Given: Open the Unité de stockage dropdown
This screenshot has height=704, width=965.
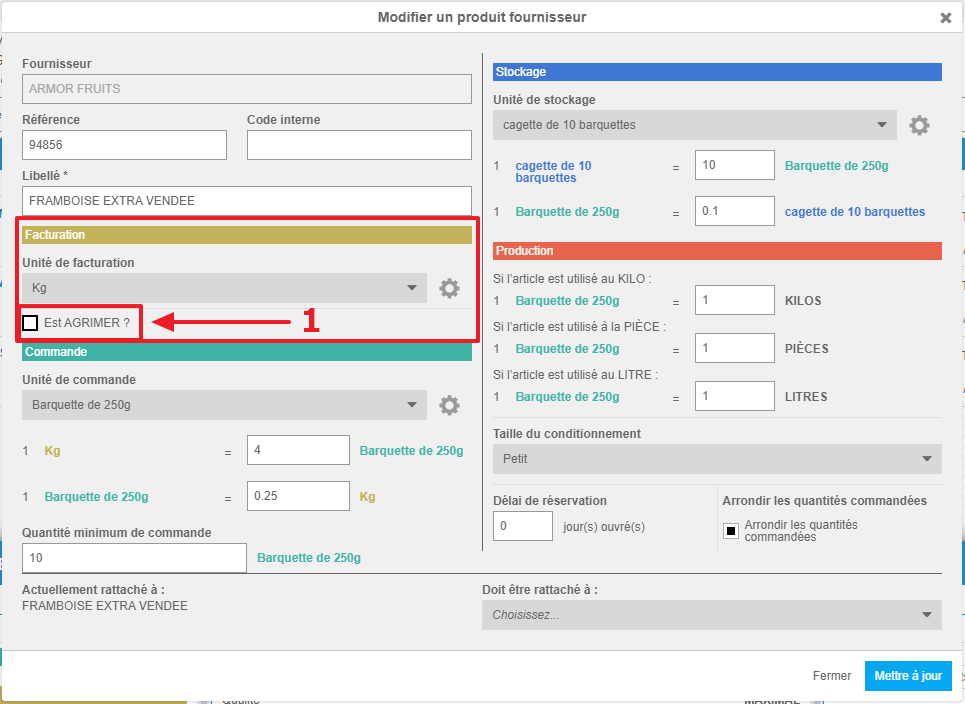Looking at the screenshot, I should (x=695, y=125).
